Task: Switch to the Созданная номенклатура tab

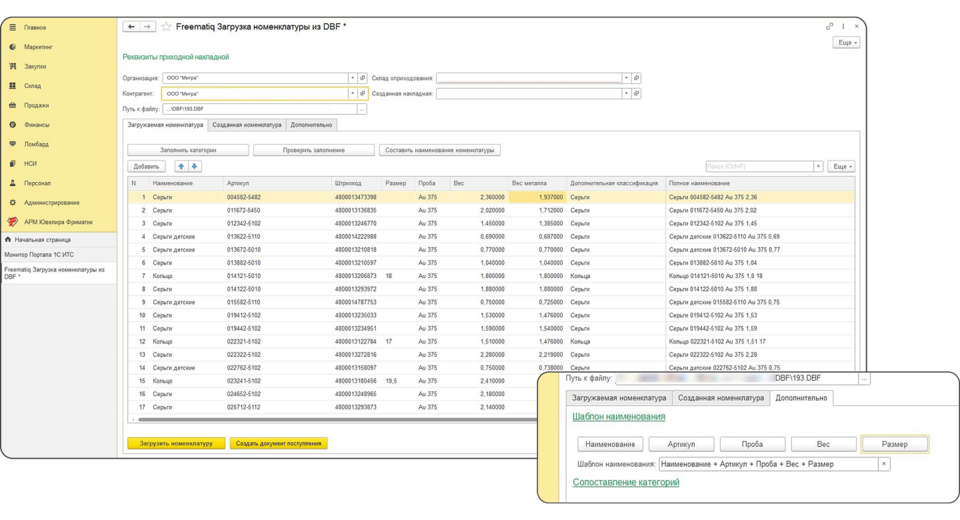Action: coord(247,125)
